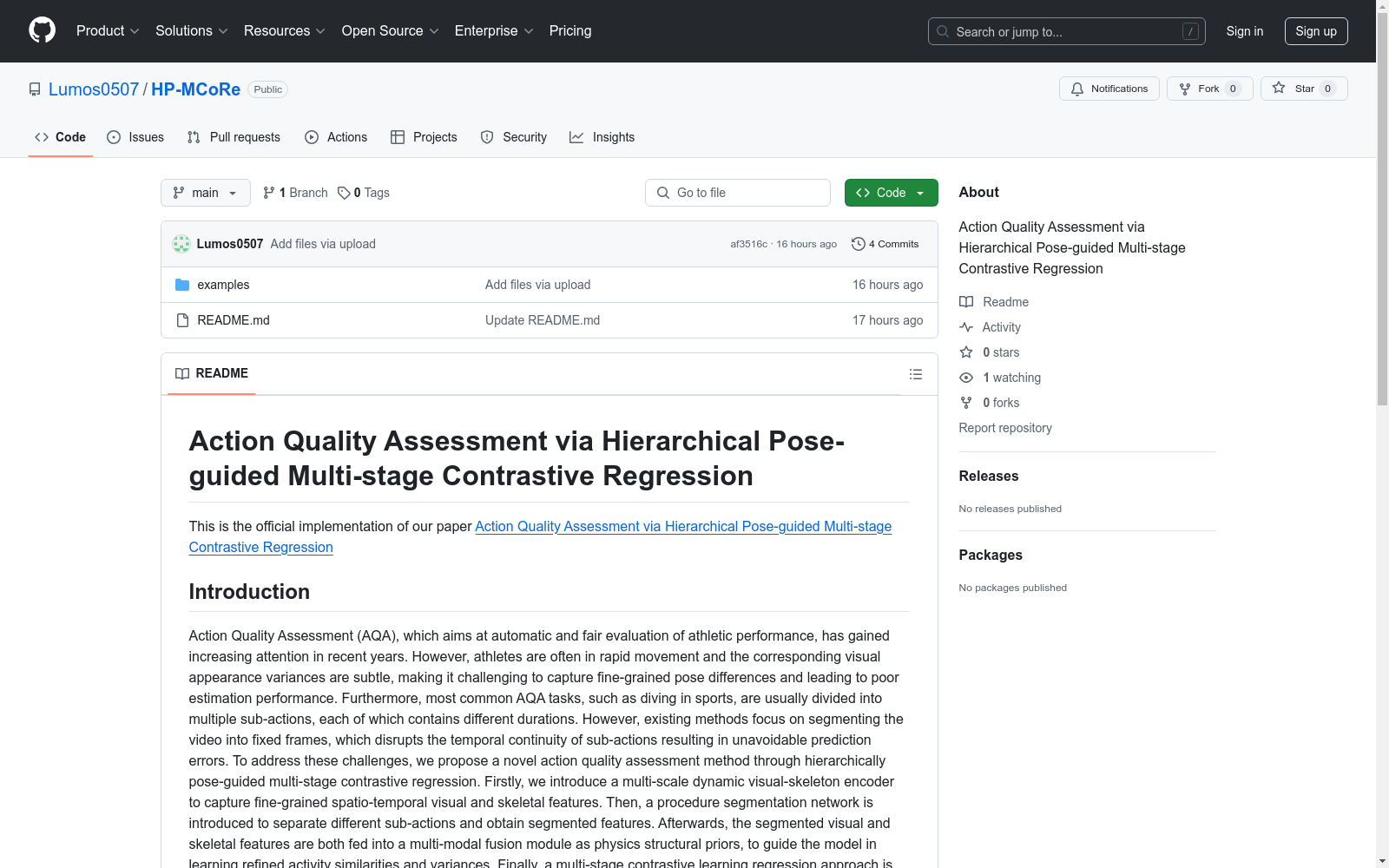Click the Introduction heading
This screenshot has height=868, width=1389.
pos(249,591)
